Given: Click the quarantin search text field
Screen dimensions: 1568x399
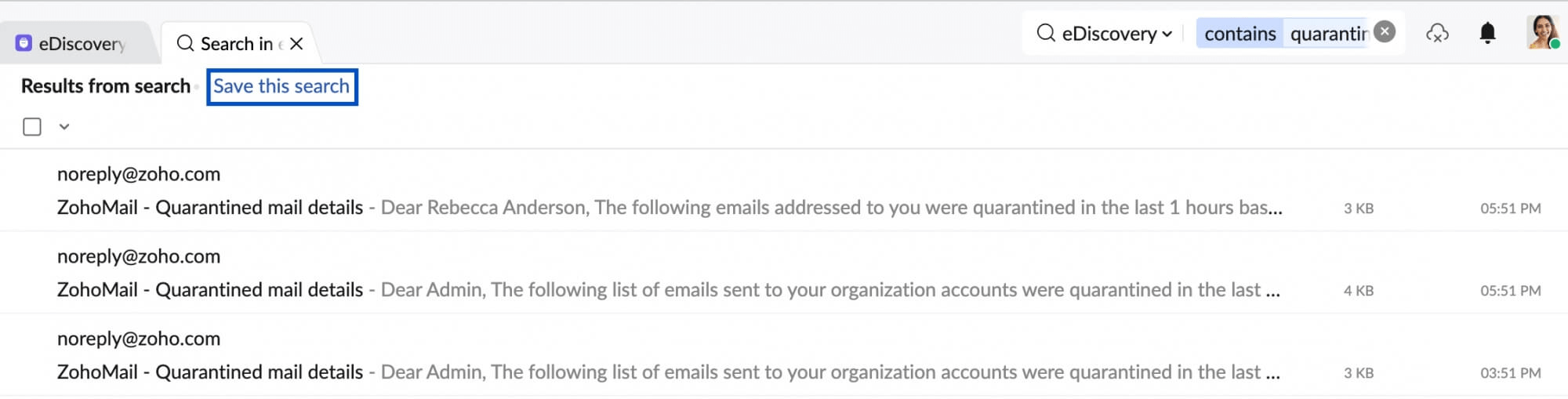Looking at the screenshot, I should pos(1328,34).
